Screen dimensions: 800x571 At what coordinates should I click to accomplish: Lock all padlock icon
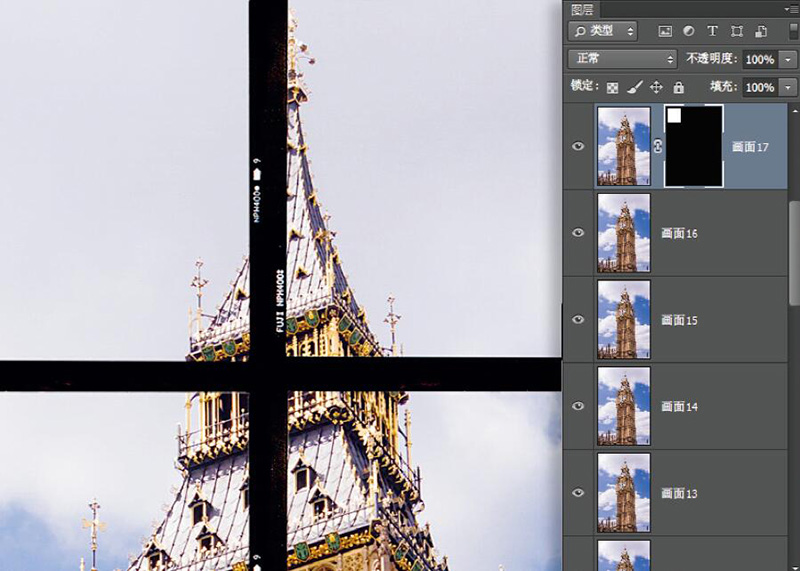click(678, 87)
